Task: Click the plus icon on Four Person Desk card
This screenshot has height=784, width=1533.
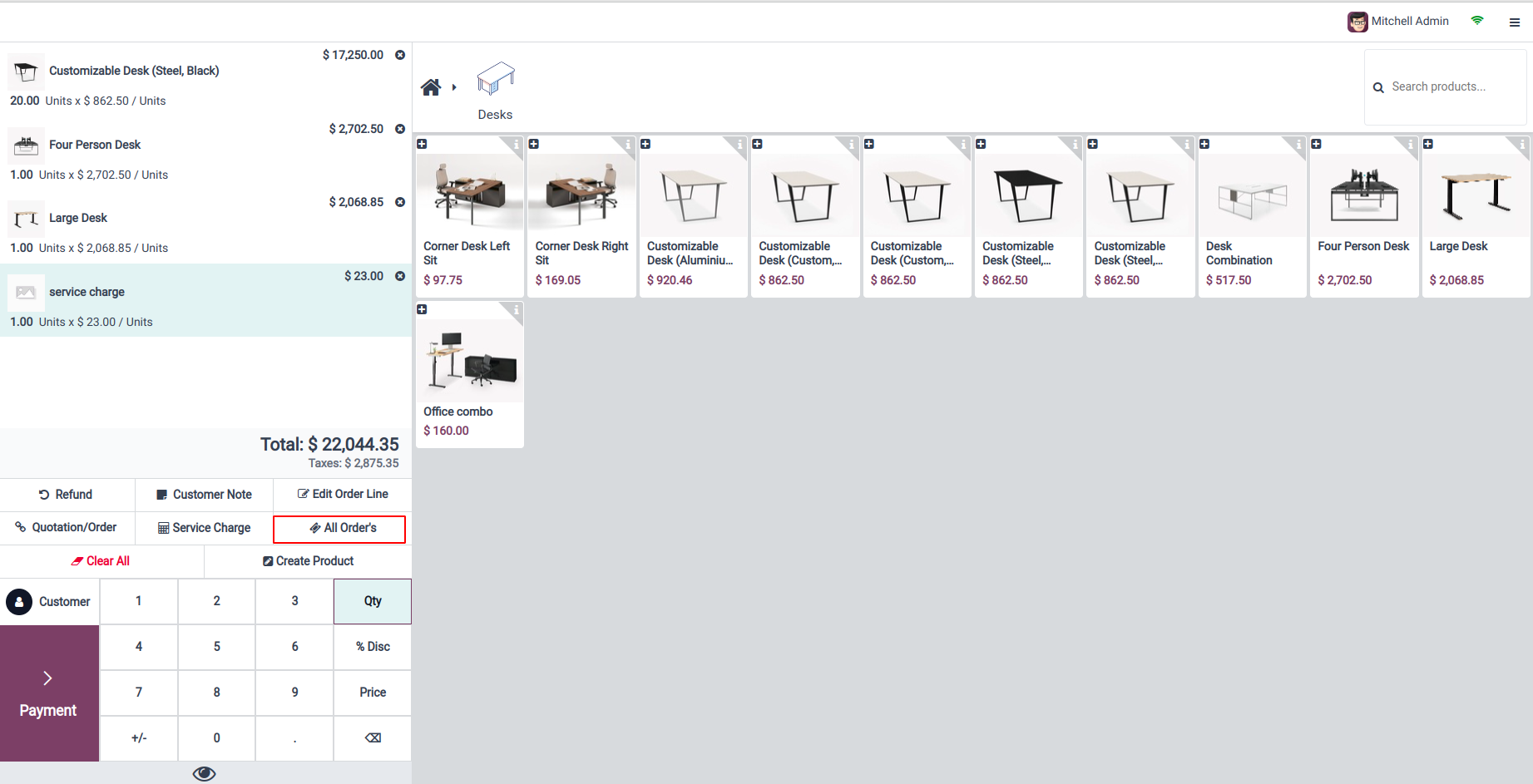Action: (x=1316, y=144)
